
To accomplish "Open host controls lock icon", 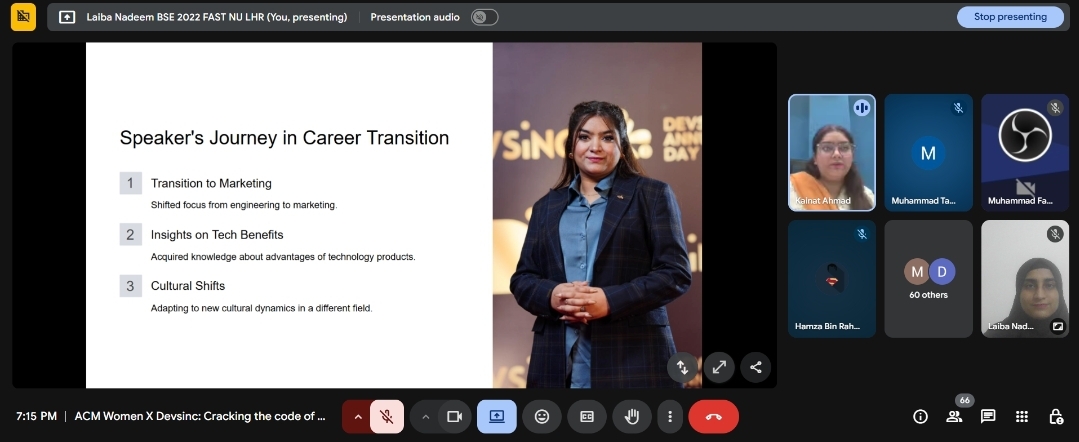I will click(1055, 416).
